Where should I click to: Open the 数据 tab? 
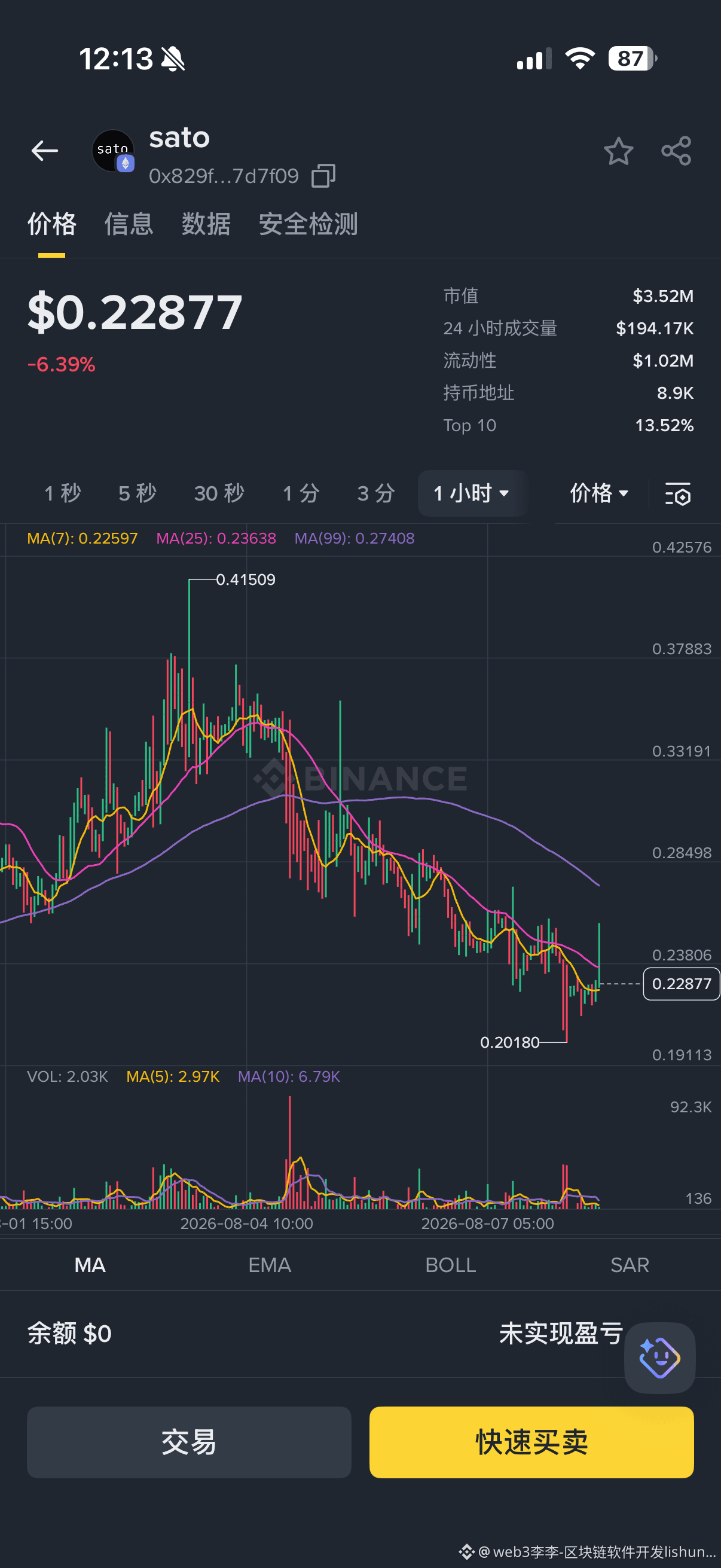pos(206,224)
